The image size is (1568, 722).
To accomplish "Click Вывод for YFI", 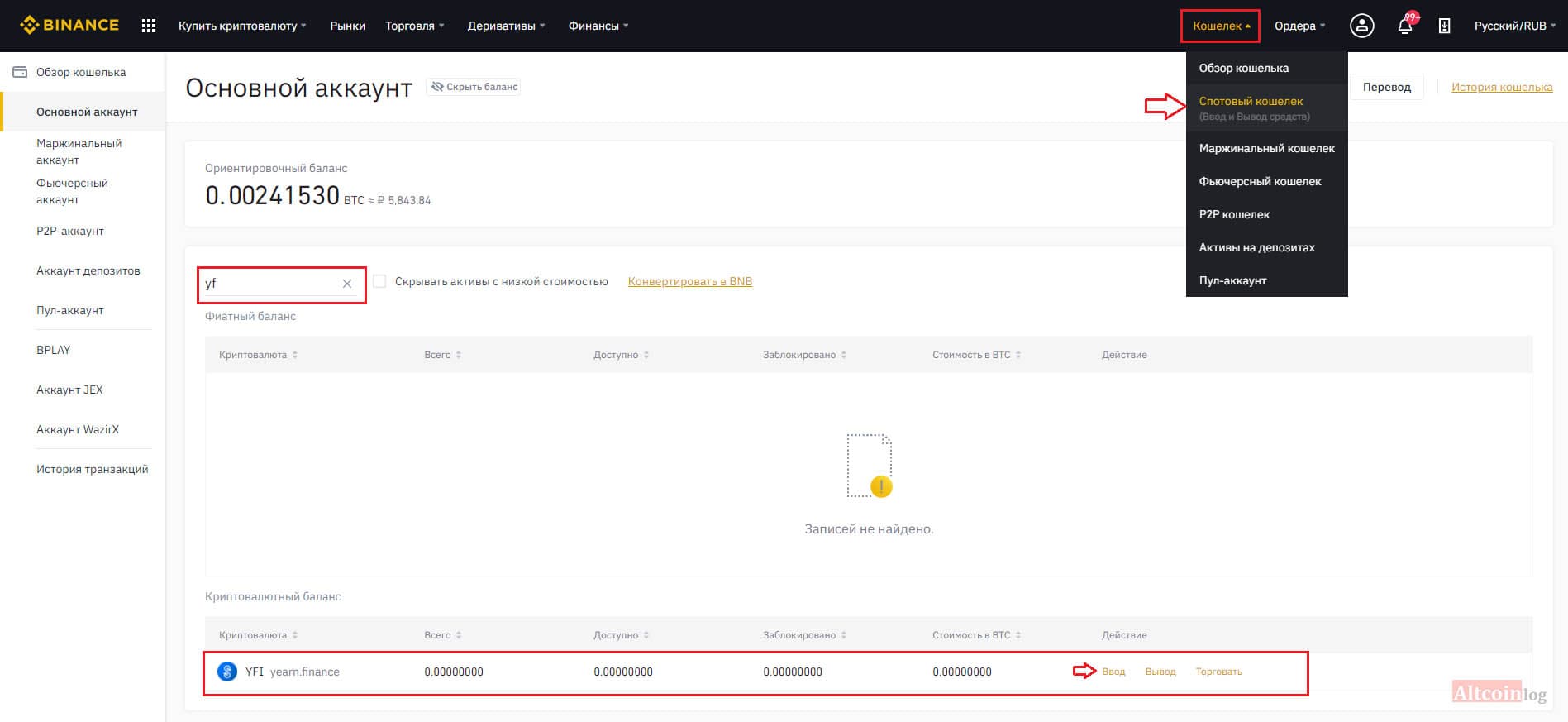I will 1161,672.
